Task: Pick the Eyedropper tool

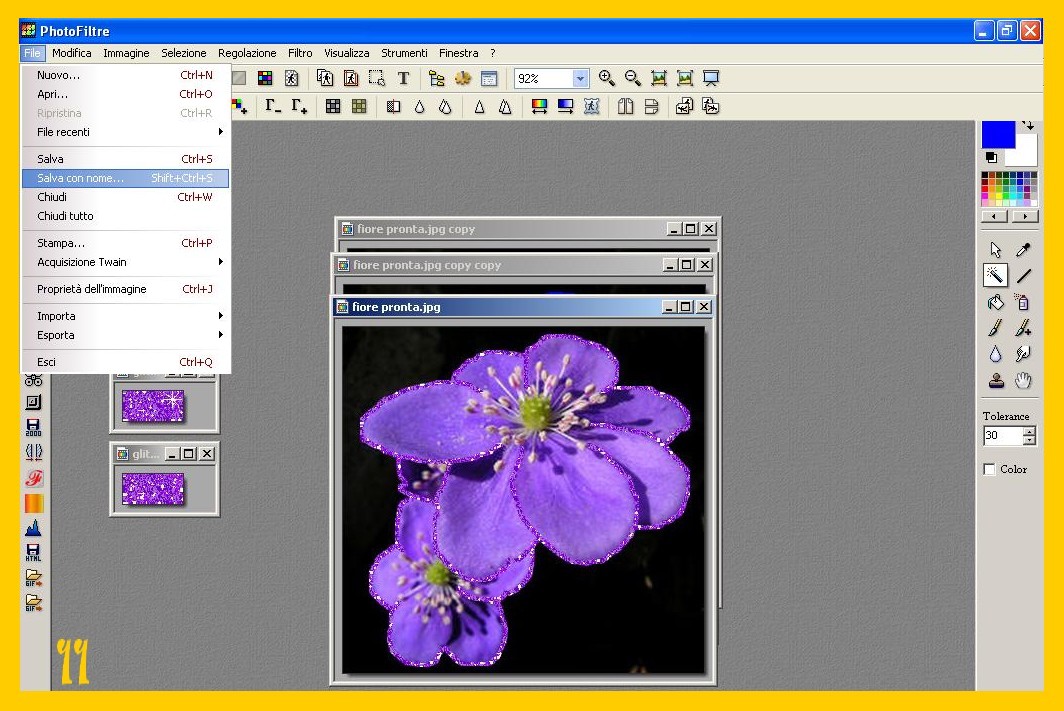Action: click(x=1022, y=250)
